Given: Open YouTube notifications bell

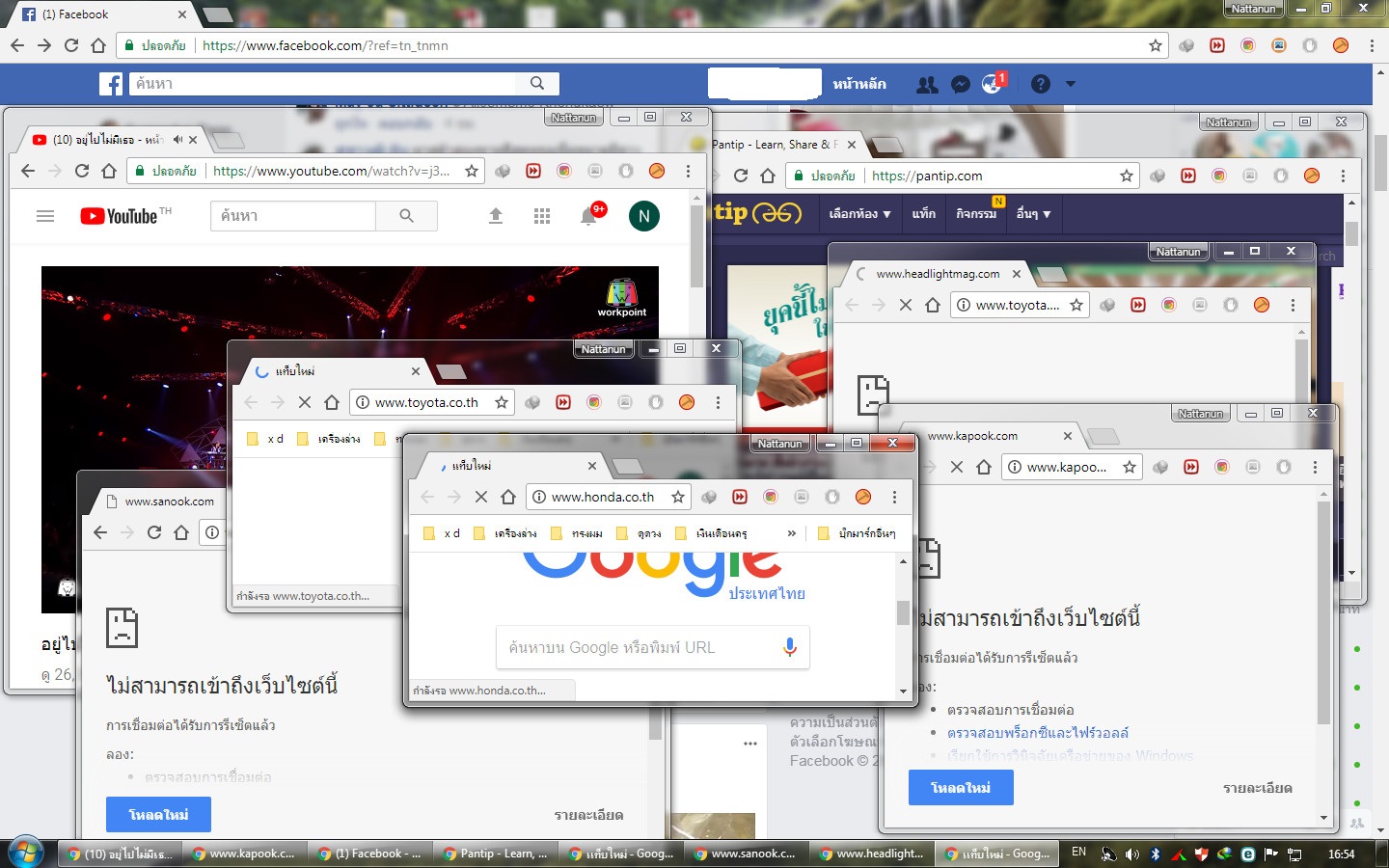Looking at the screenshot, I should point(588,216).
